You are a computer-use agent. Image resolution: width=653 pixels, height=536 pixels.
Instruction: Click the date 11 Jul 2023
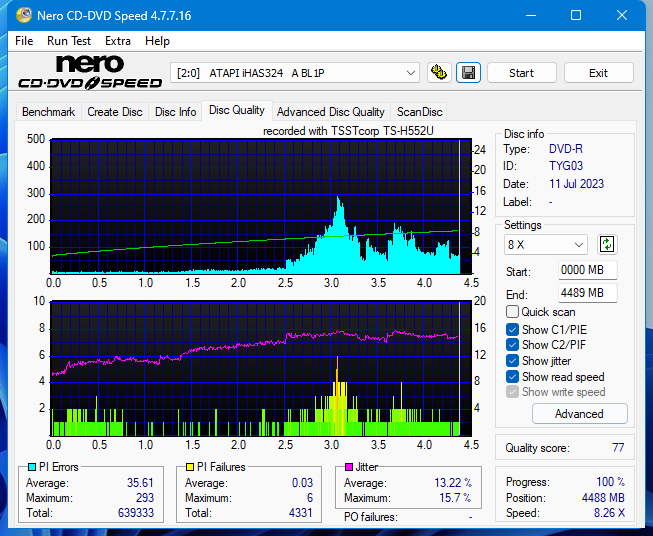576,184
